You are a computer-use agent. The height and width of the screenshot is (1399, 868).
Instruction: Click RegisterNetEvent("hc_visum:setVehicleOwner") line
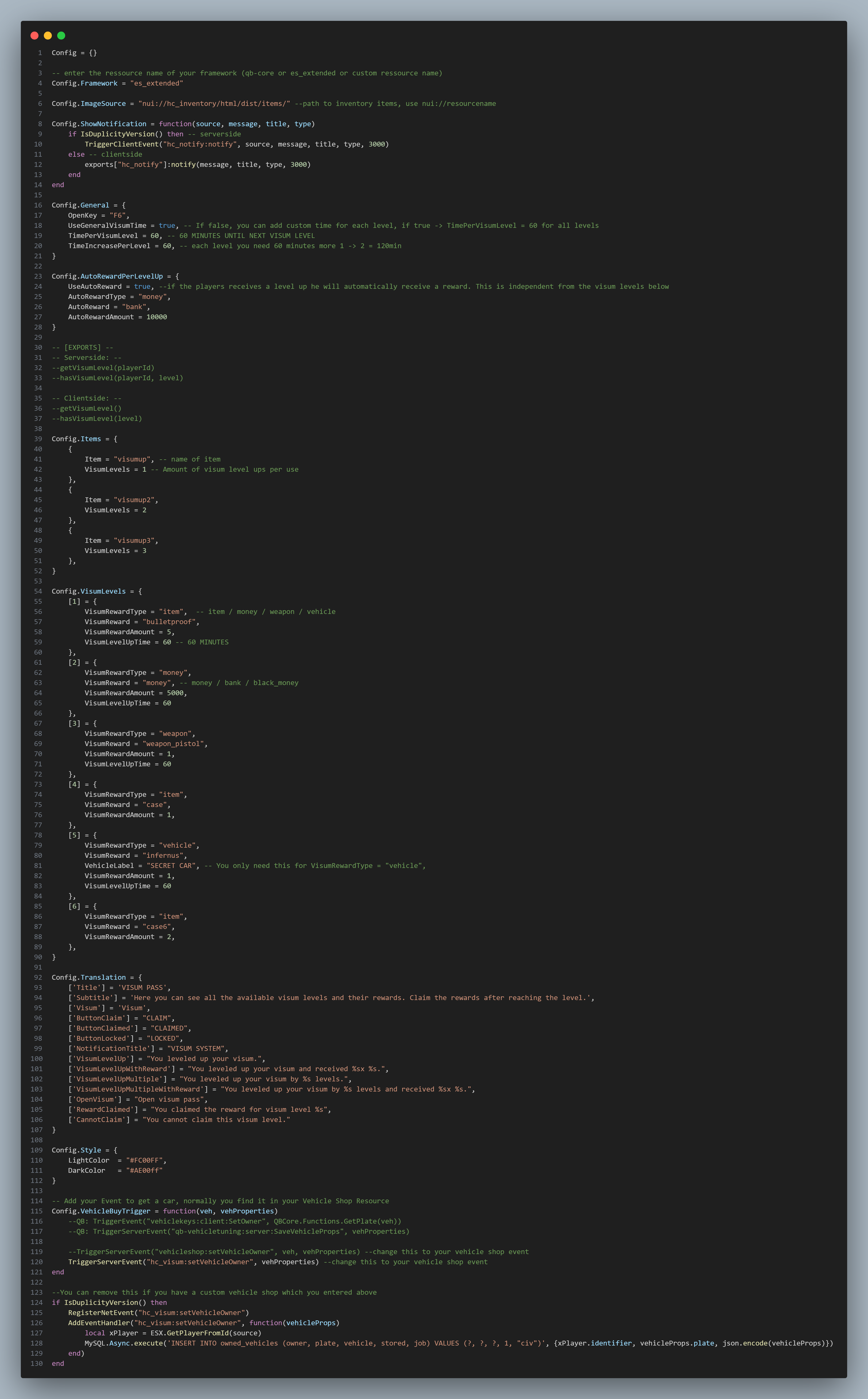point(158,1313)
